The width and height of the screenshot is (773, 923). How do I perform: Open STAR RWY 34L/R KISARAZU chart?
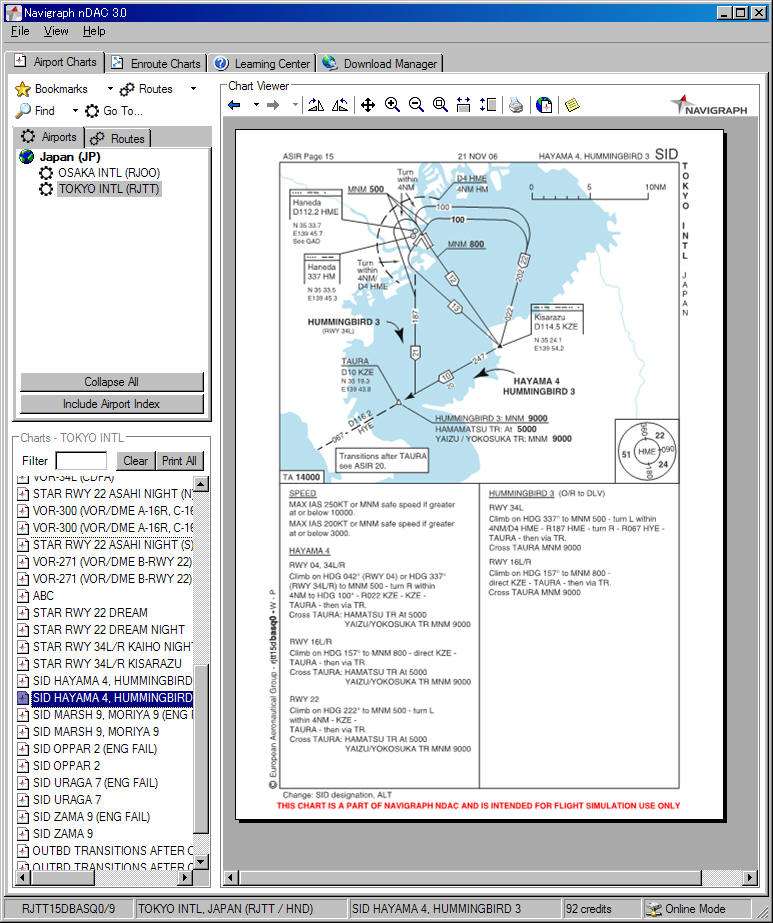(107, 664)
